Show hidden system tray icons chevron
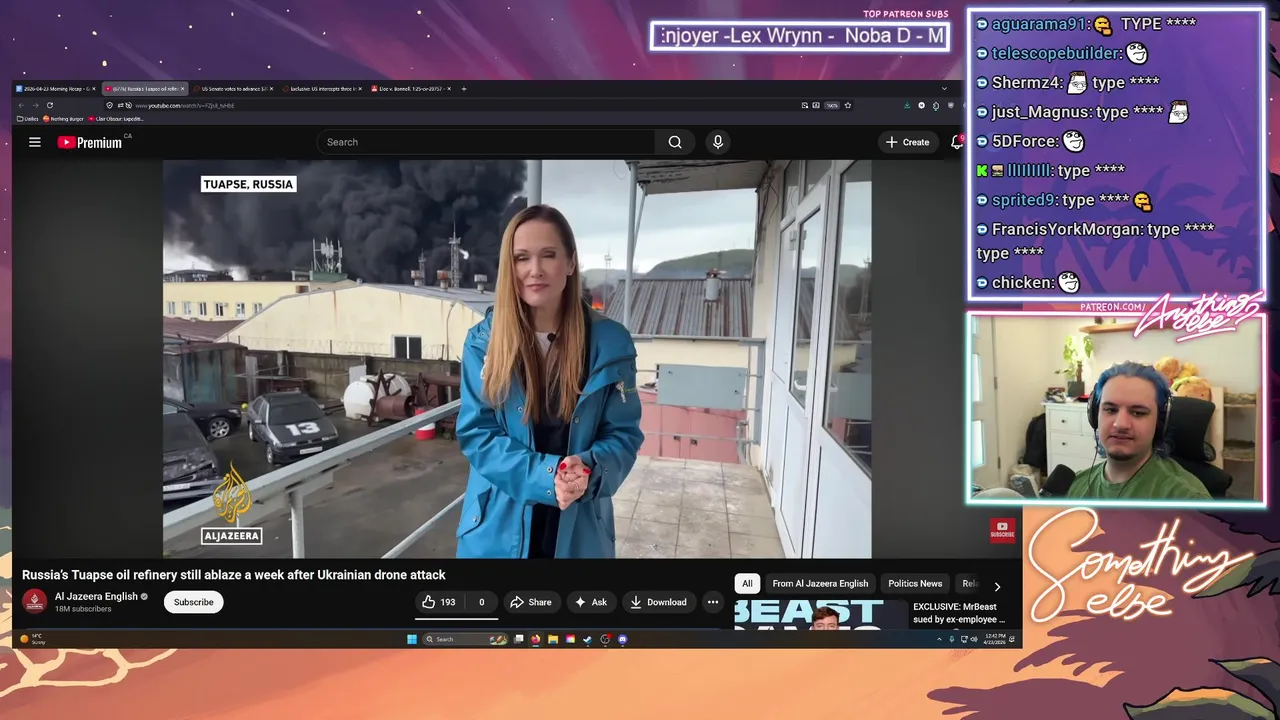This screenshot has height=720, width=1280. coord(939,639)
